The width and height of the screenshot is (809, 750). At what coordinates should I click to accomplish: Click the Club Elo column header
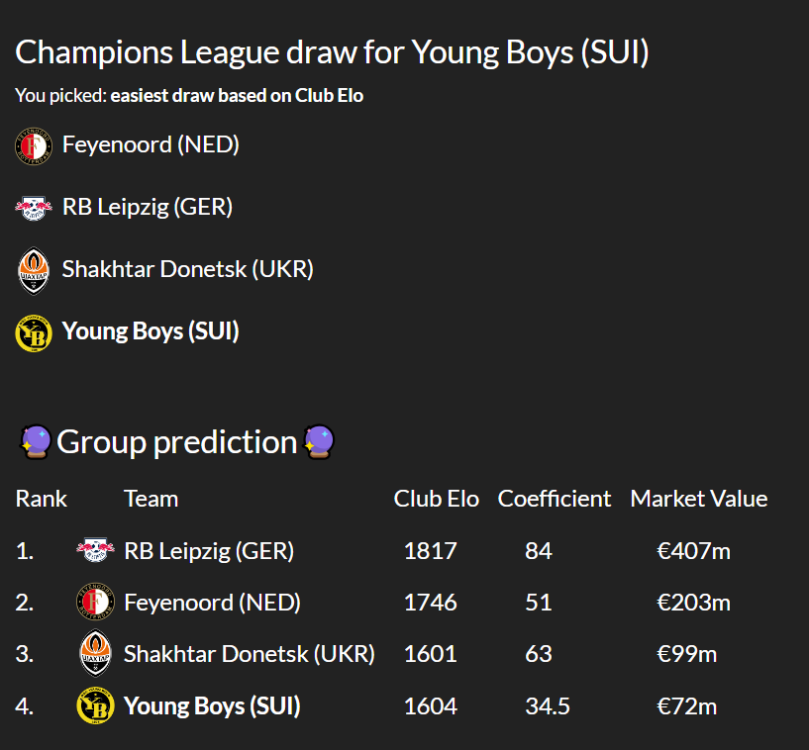coord(436,498)
